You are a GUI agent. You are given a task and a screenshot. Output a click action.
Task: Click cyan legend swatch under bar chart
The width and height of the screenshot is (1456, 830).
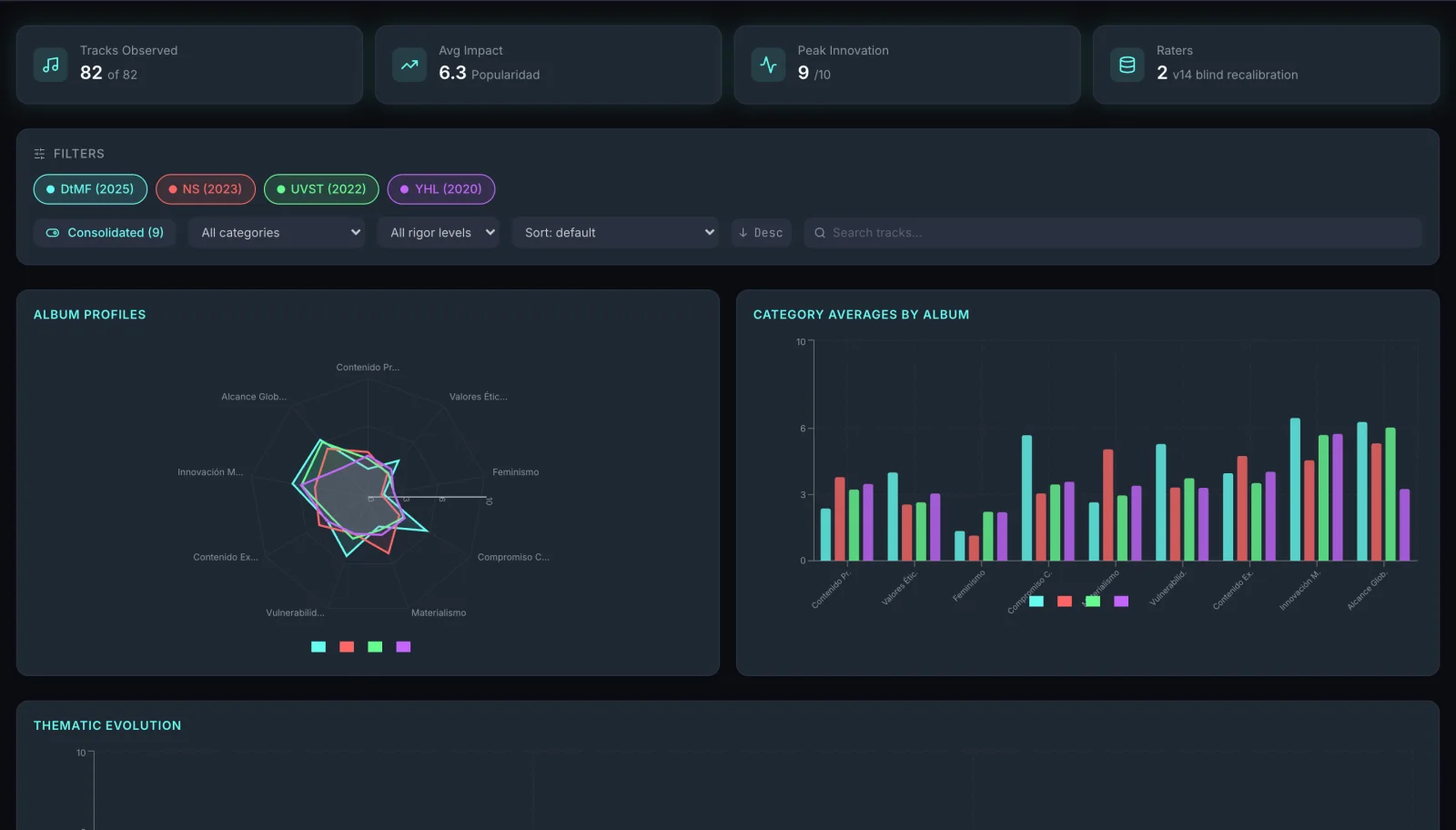click(1036, 602)
